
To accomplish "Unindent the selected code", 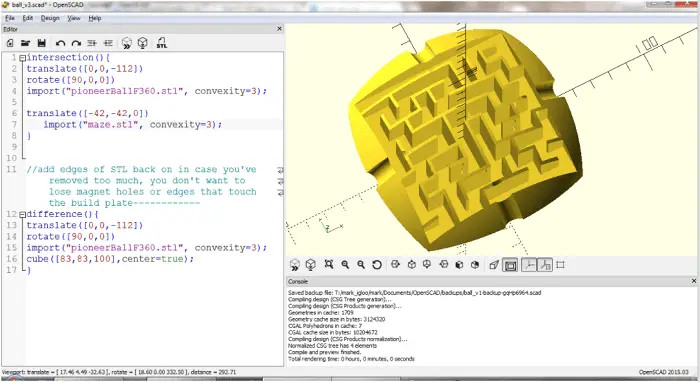I will (92, 43).
